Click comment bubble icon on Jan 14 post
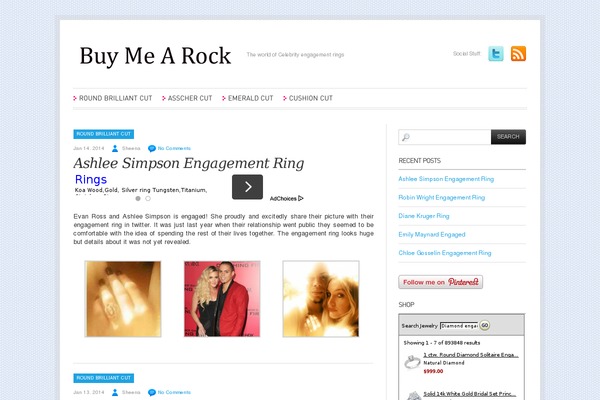The image size is (600, 400). (x=152, y=148)
